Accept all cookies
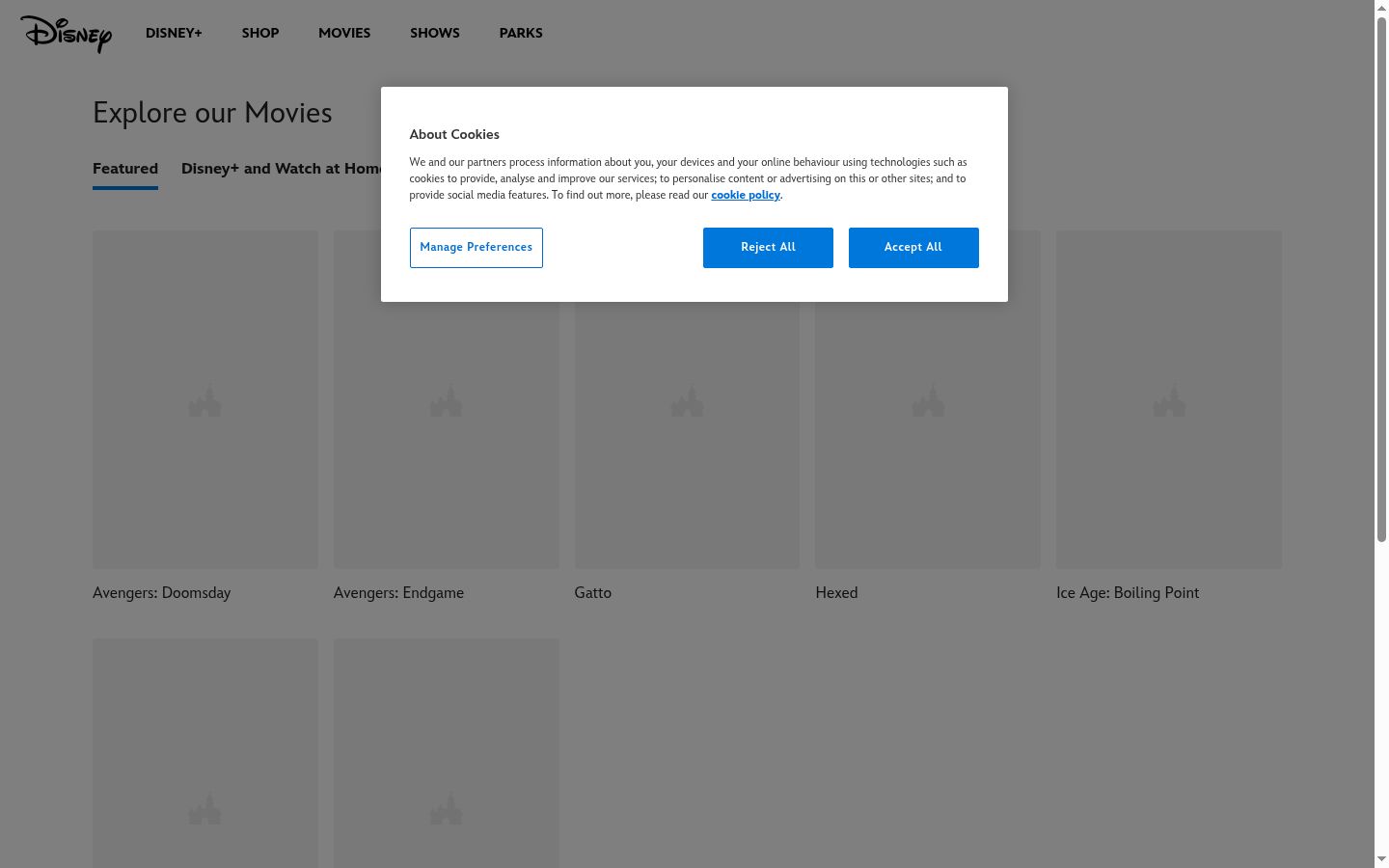Image resolution: width=1389 pixels, height=868 pixels. tap(913, 248)
